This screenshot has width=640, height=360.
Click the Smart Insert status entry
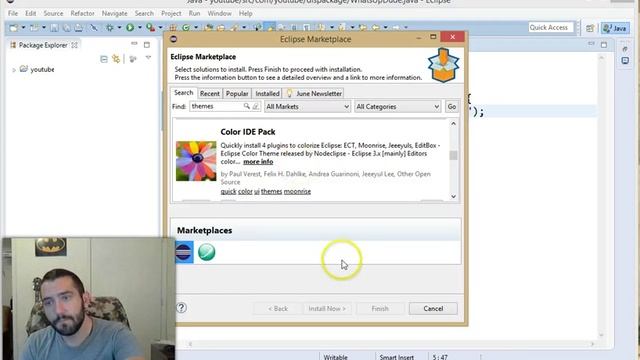pyautogui.click(x=396, y=357)
